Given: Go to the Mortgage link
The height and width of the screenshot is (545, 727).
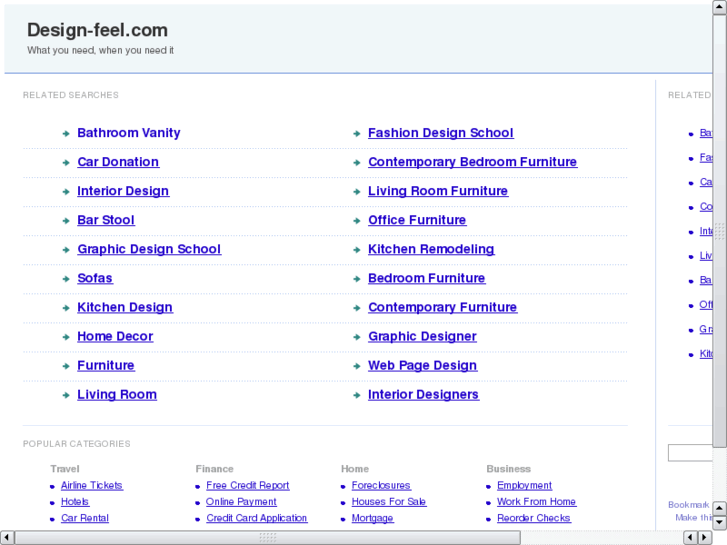Looking at the screenshot, I should (x=372, y=518).
